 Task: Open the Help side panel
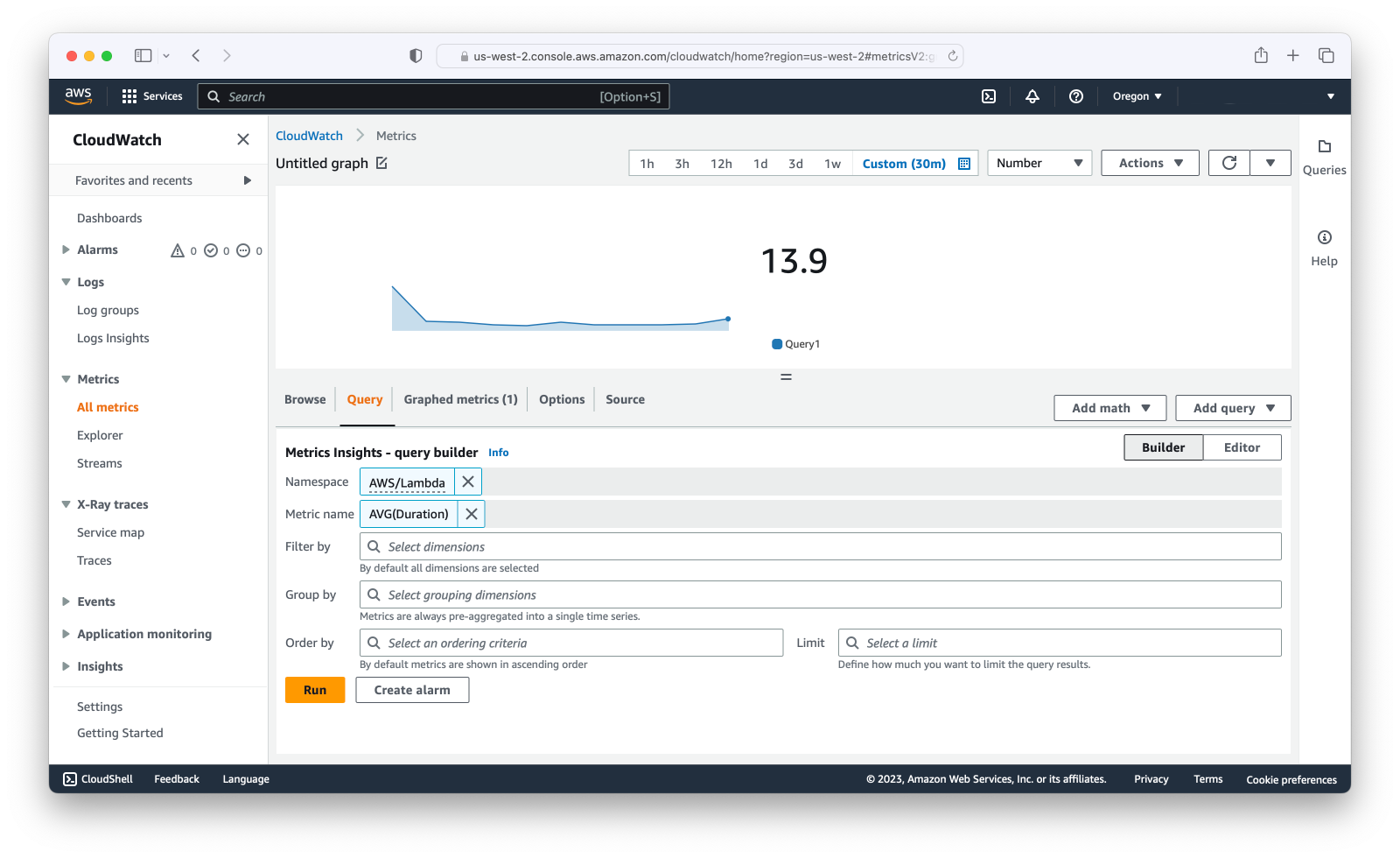tap(1325, 249)
